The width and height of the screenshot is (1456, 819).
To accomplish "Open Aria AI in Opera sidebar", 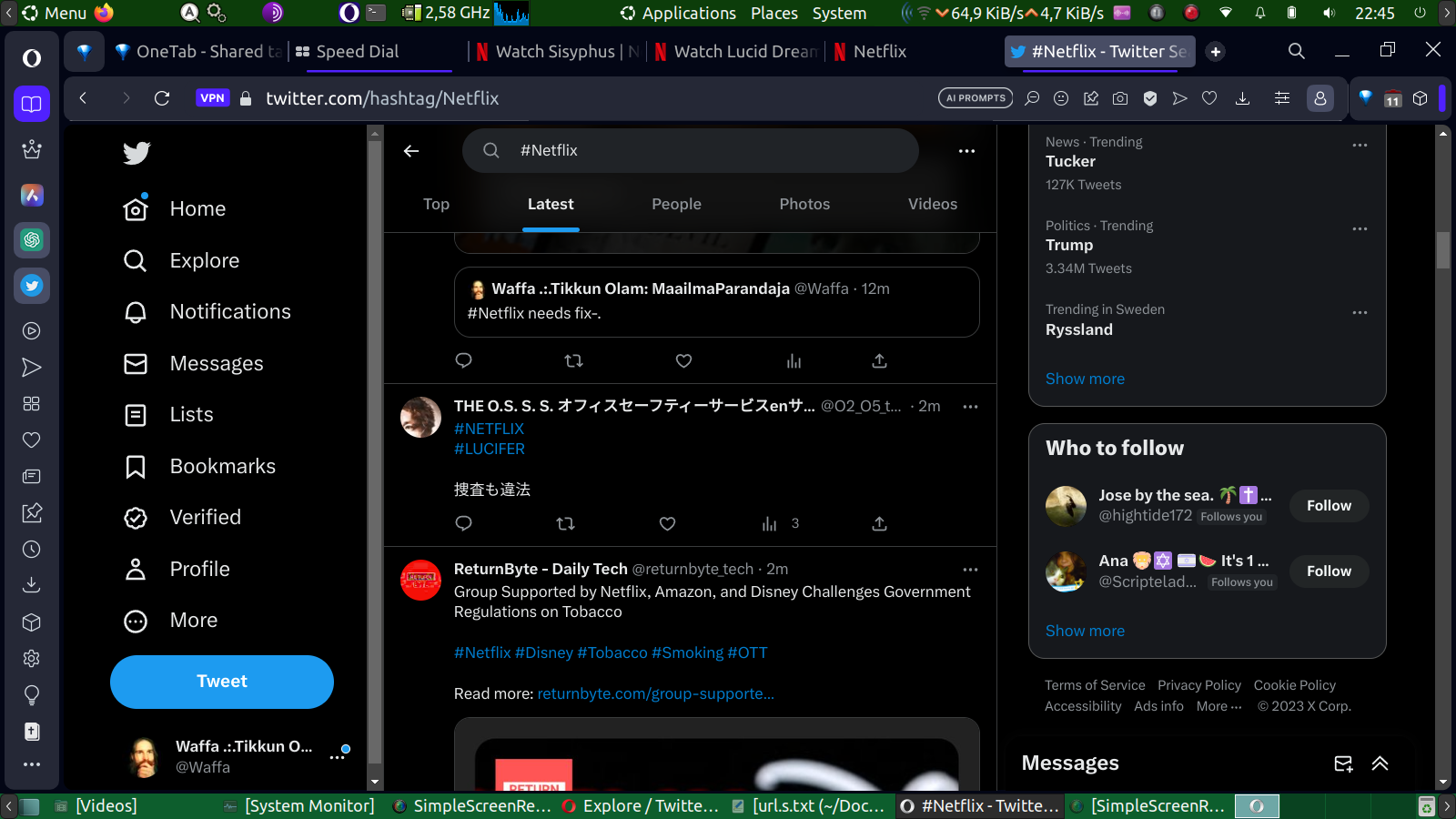I will [x=32, y=195].
